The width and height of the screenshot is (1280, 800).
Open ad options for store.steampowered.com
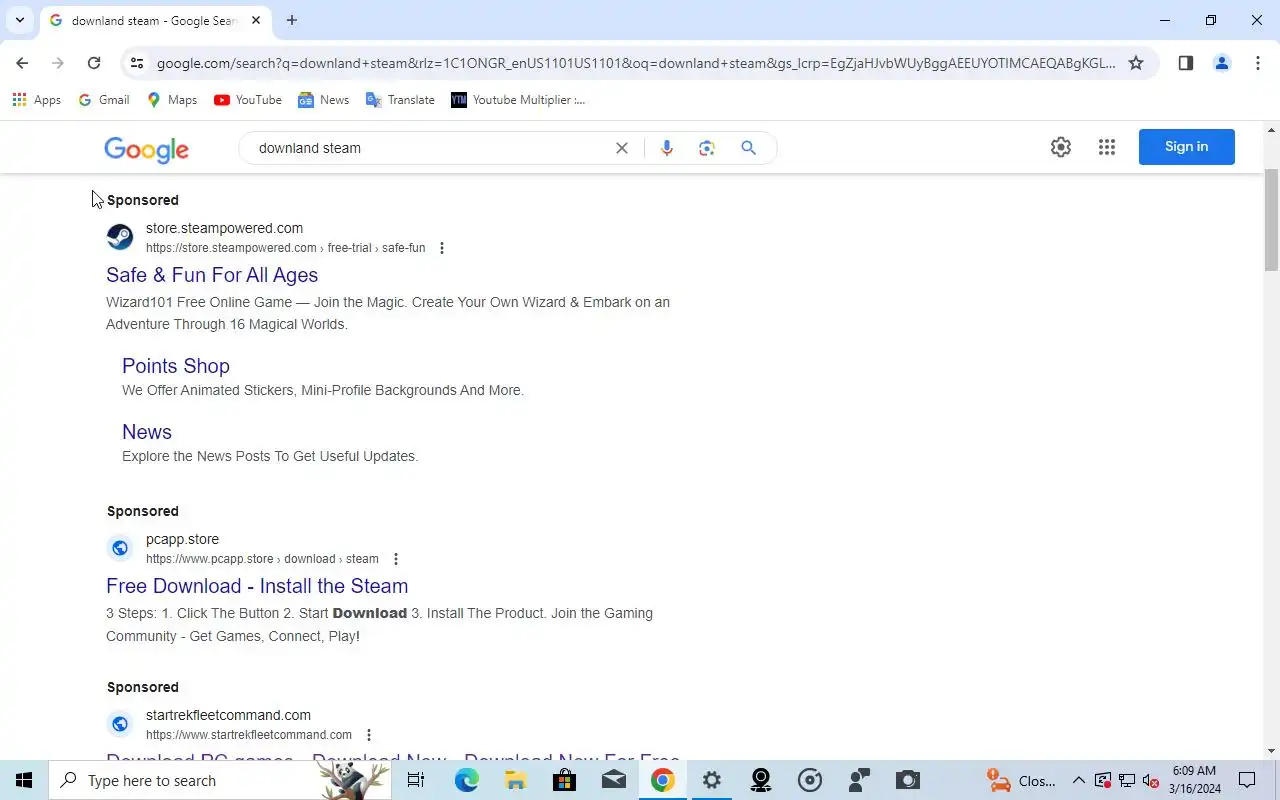pyautogui.click(x=442, y=248)
